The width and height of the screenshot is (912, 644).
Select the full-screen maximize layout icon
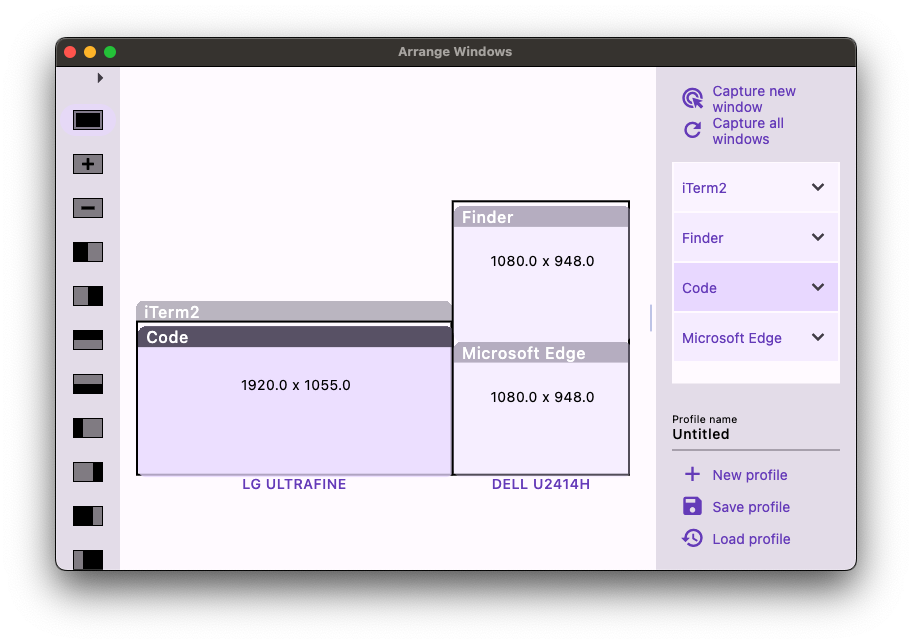(88, 120)
